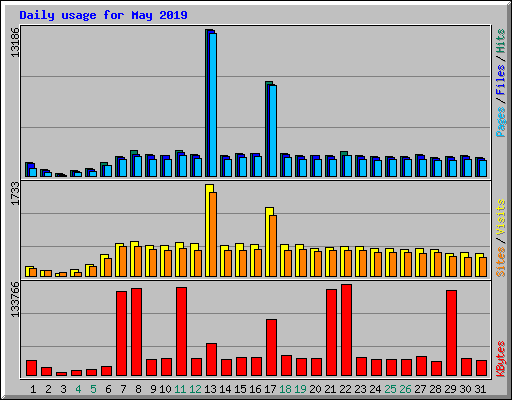Screen dimensions: 512x400
Task: Click day label 29 on the x-axis
Action: pyautogui.click(x=450, y=389)
